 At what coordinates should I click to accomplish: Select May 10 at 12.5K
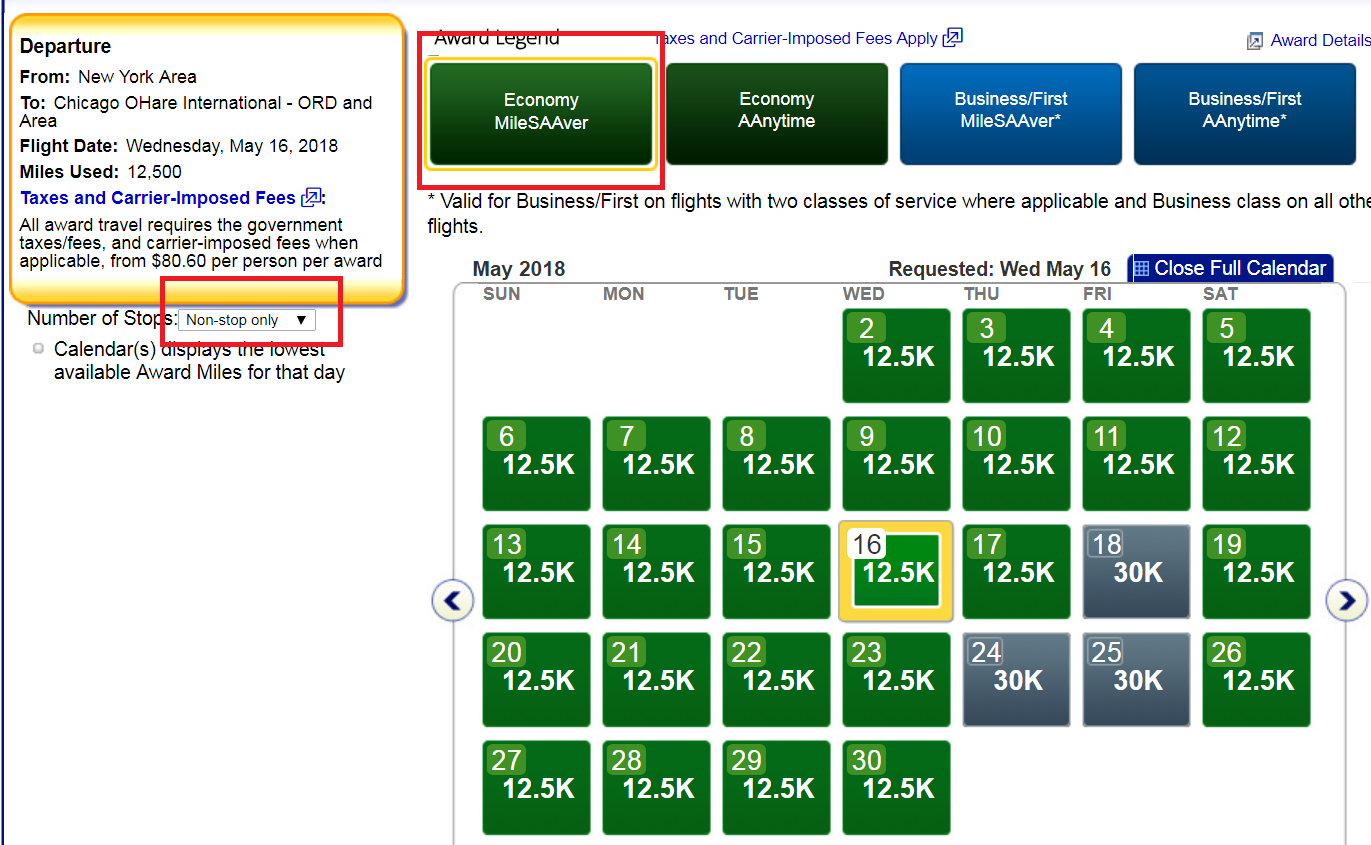(x=1017, y=463)
